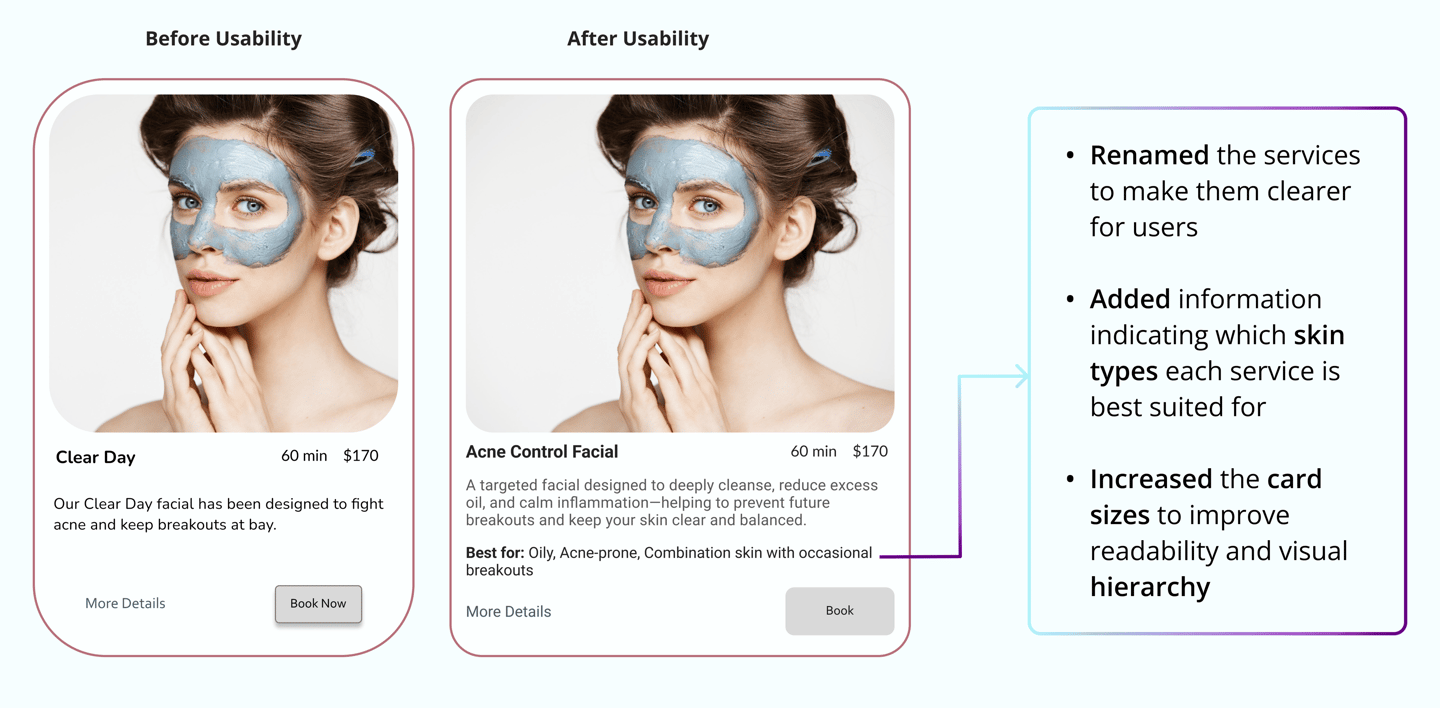Screen dimensions: 1440x708
Task: Click the Best for skin types line
Action: click(669, 561)
